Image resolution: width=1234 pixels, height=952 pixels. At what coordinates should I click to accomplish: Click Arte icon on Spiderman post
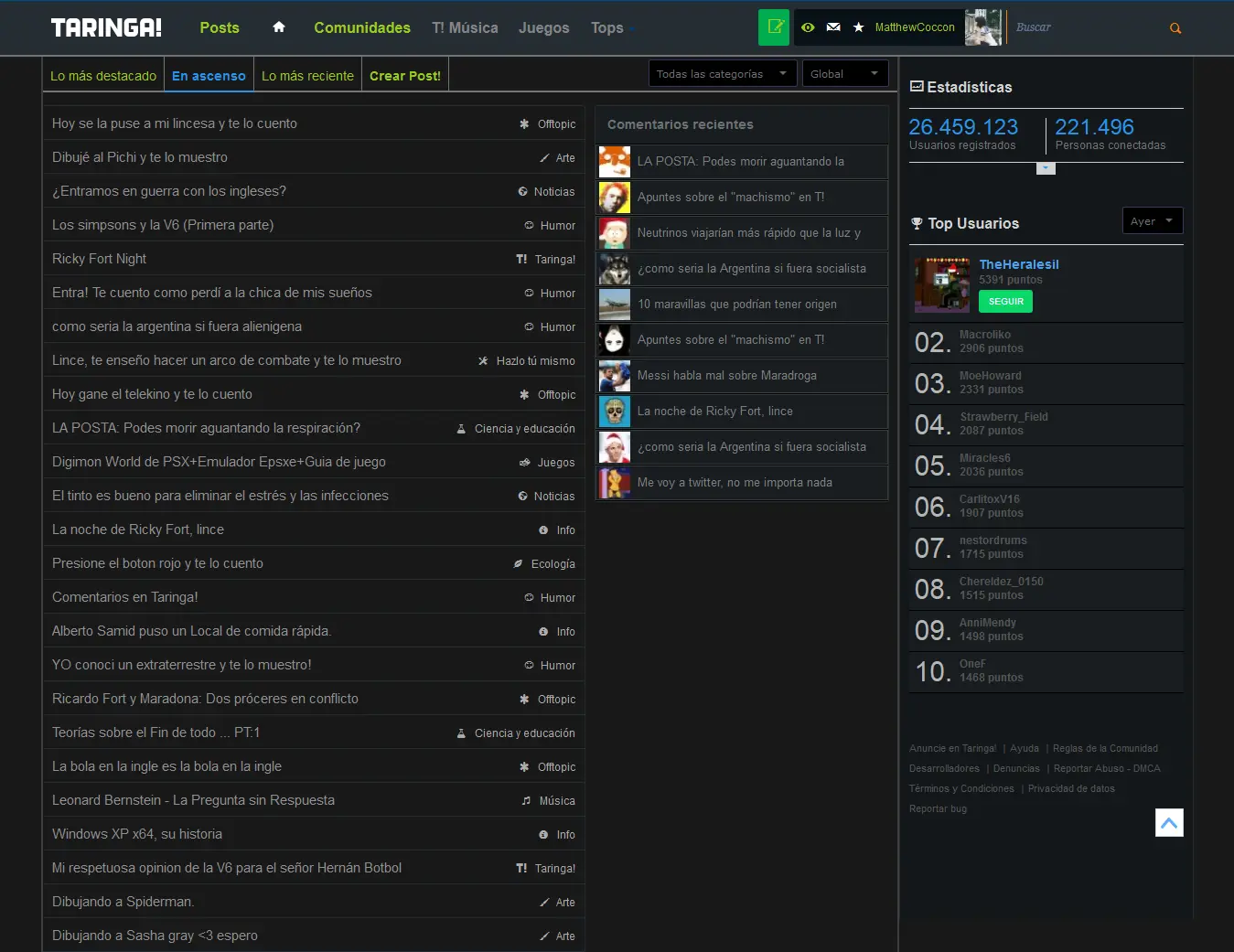tap(544, 903)
